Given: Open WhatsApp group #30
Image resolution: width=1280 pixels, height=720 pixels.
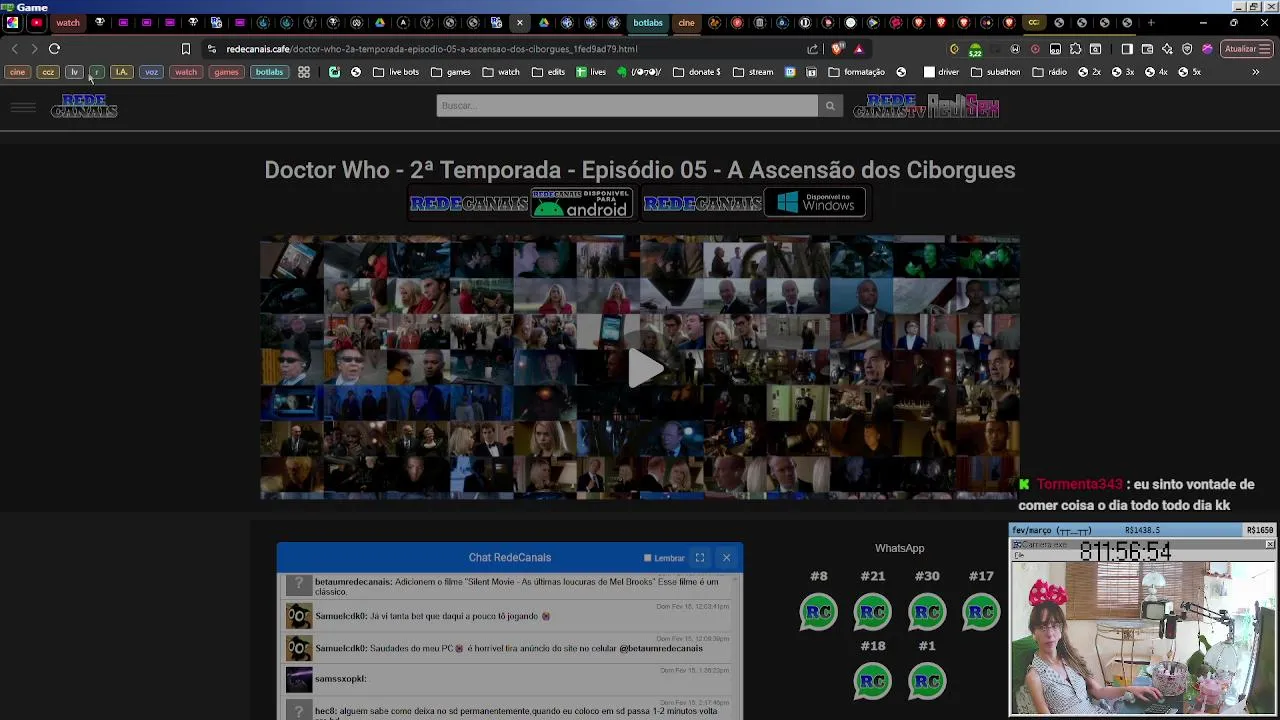Looking at the screenshot, I should point(927,611).
